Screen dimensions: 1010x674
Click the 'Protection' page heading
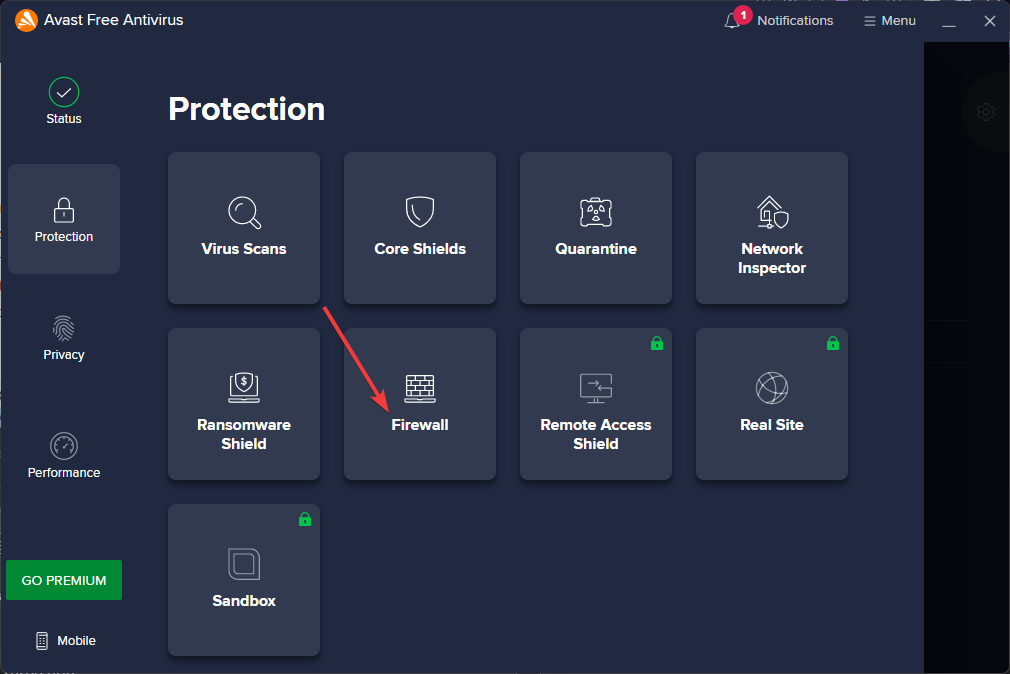click(x=246, y=108)
